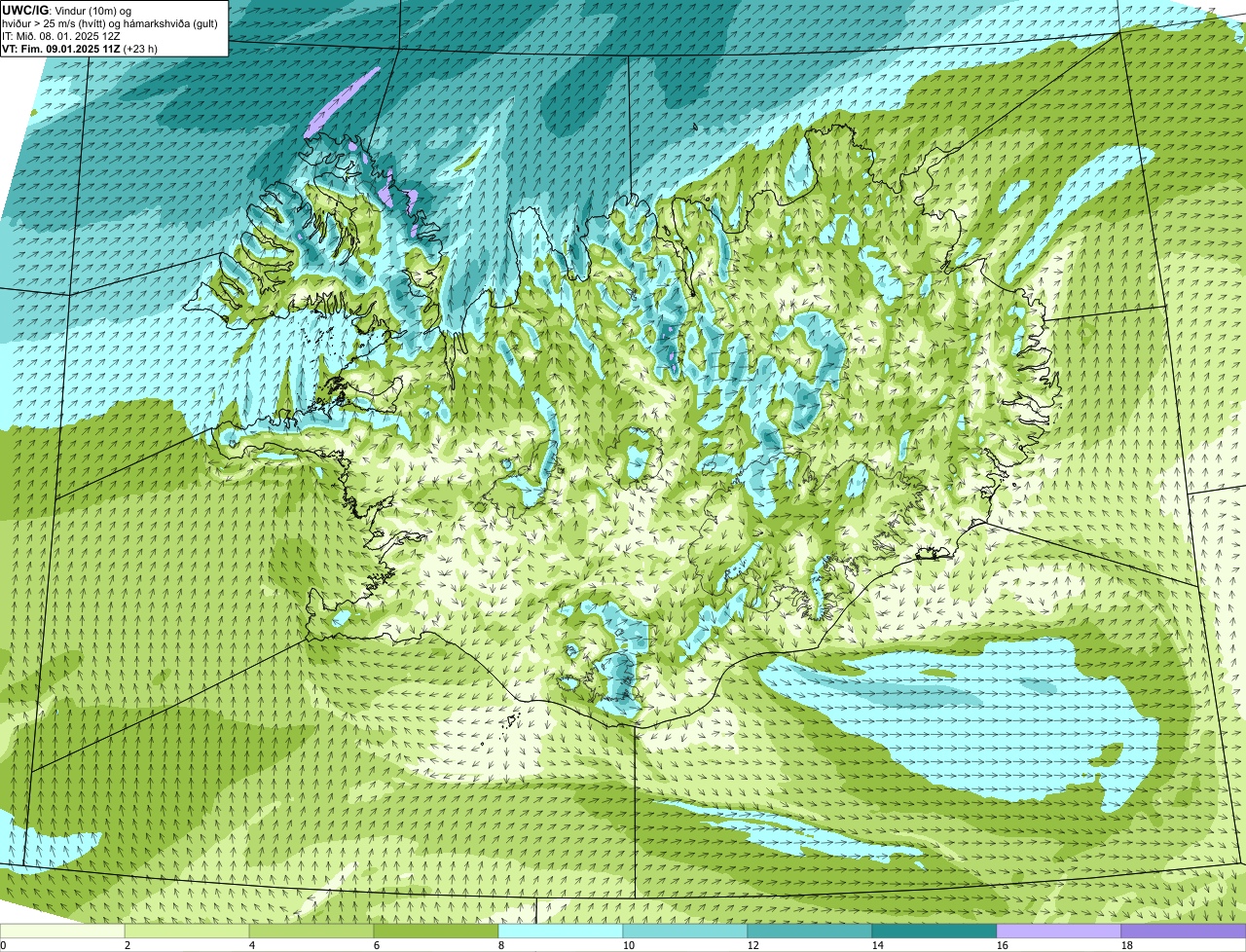Click the 14–16 m/s dark teal legend swatch
The image size is (1246, 952).
tap(934, 931)
